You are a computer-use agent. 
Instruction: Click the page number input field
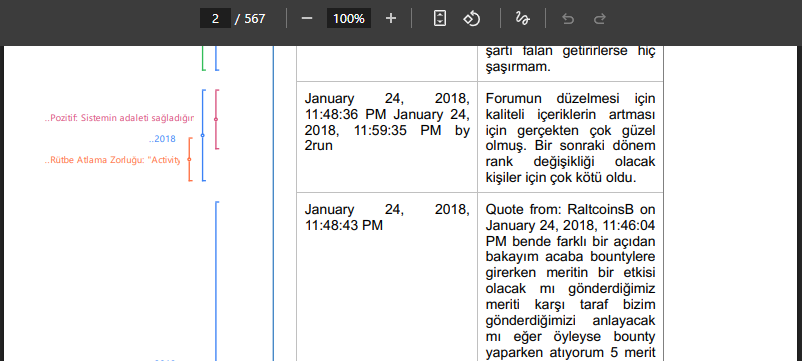pyautogui.click(x=215, y=19)
